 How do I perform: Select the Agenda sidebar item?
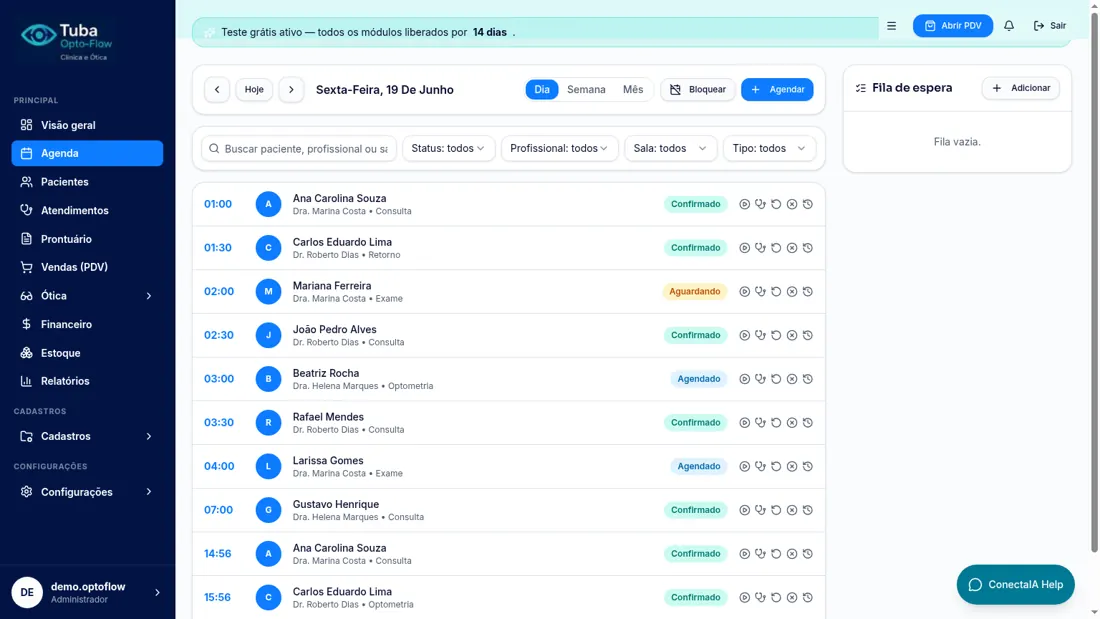pyautogui.click(x=87, y=153)
